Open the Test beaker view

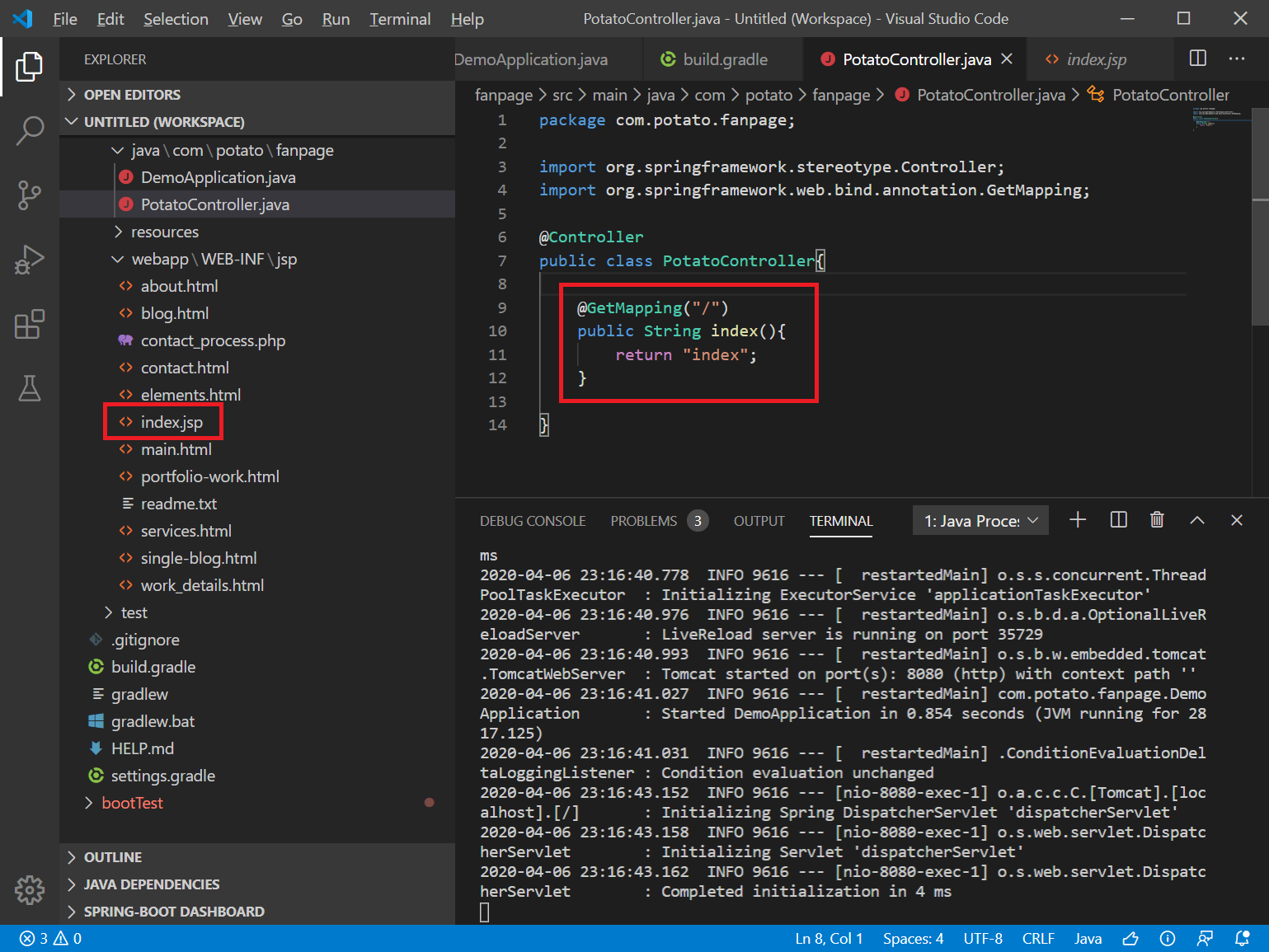click(30, 388)
